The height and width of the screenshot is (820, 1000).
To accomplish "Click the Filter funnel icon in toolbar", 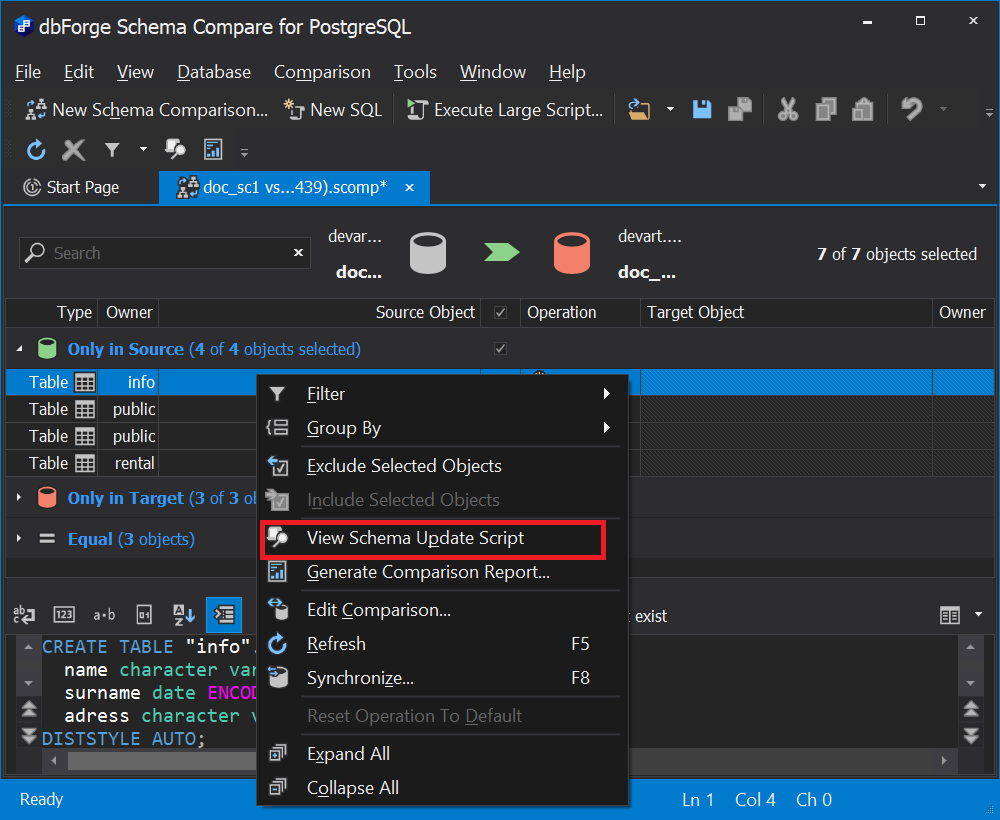I will [x=112, y=150].
